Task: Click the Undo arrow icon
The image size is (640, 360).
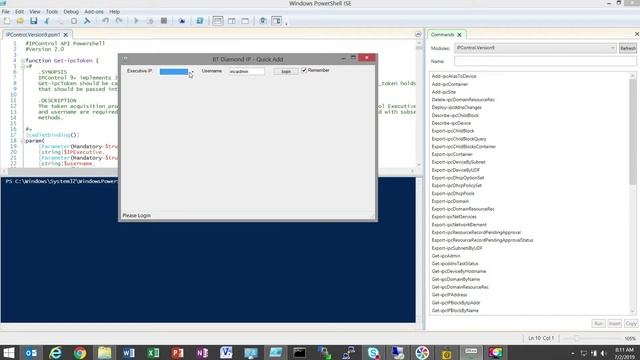Action: (106, 21)
